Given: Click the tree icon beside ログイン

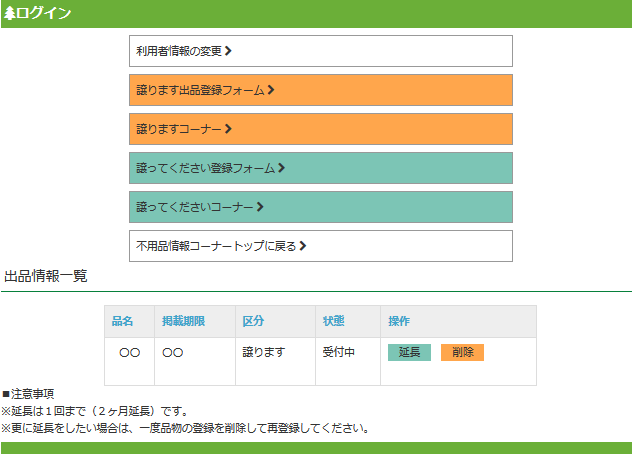Looking at the screenshot, I should click(x=10, y=13).
